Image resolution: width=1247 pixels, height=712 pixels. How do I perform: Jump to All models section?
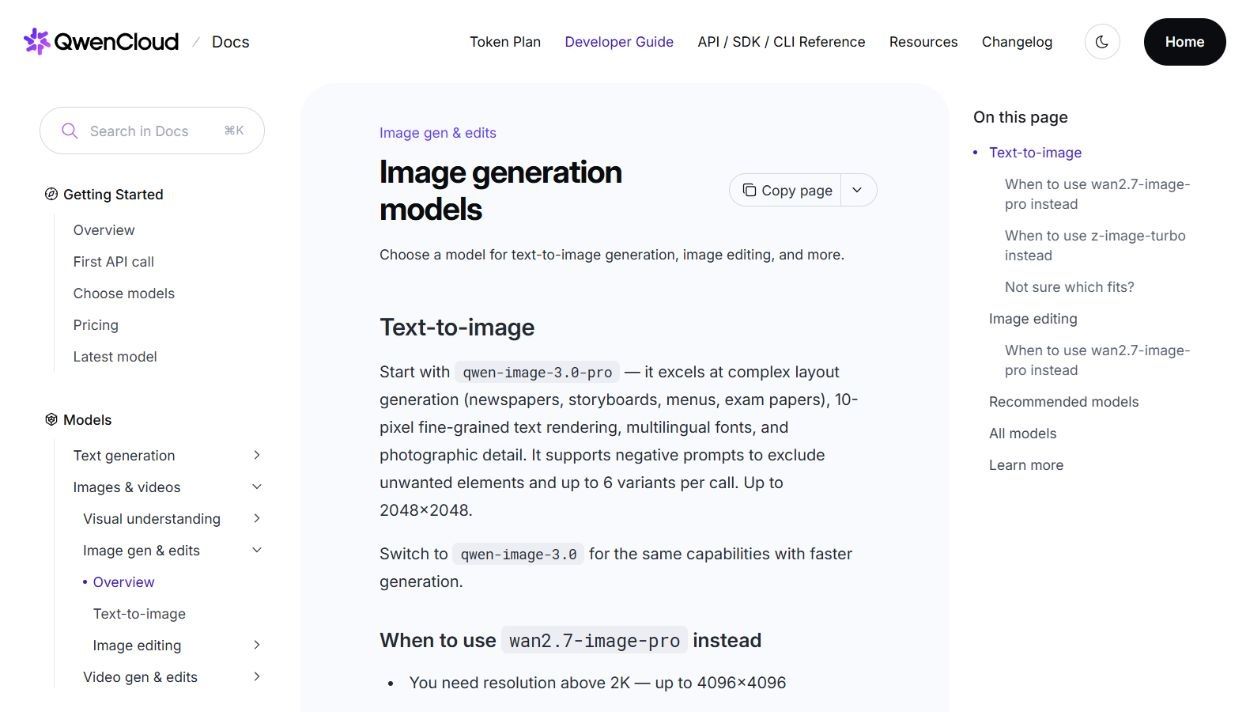(1023, 433)
